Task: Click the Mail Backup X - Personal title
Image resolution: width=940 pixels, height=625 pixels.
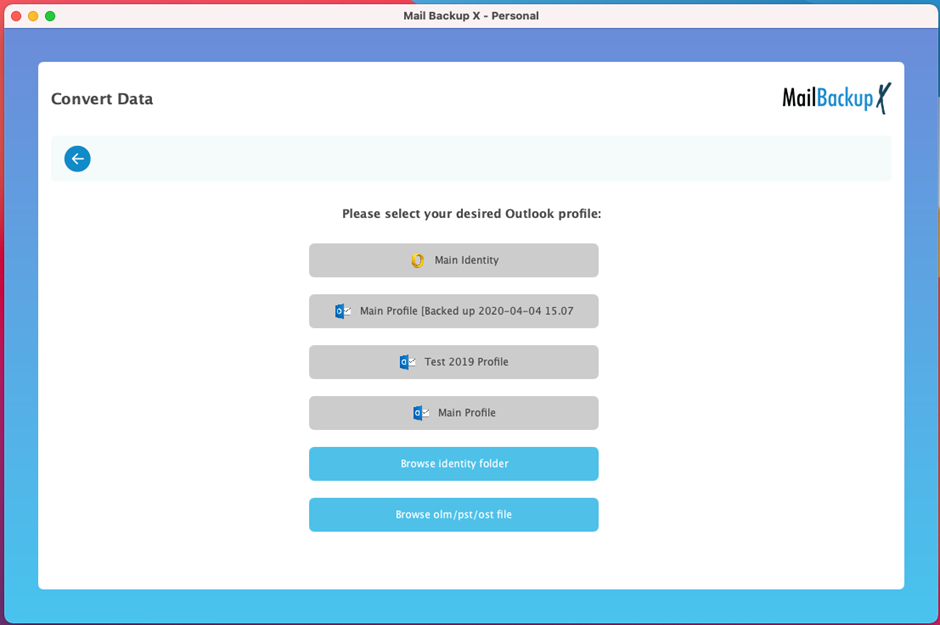Action: pyautogui.click(x=471, y=16)
